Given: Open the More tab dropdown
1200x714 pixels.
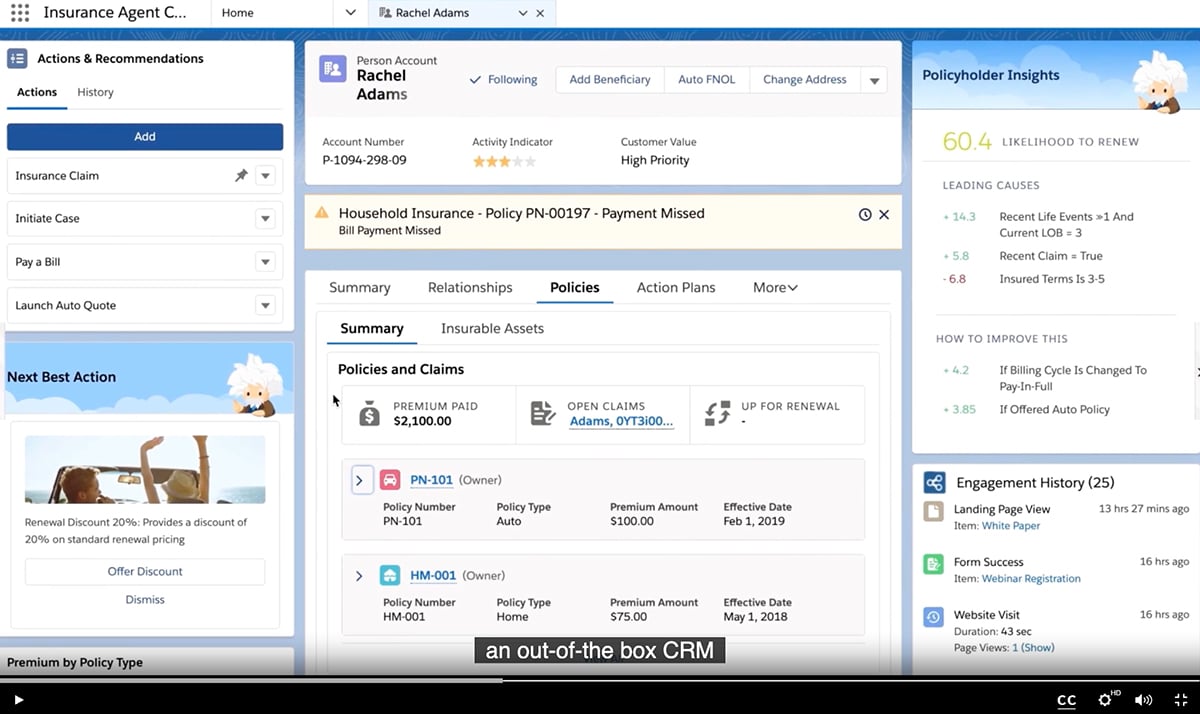Looking at the screenshot, I should tap(774, 287).
